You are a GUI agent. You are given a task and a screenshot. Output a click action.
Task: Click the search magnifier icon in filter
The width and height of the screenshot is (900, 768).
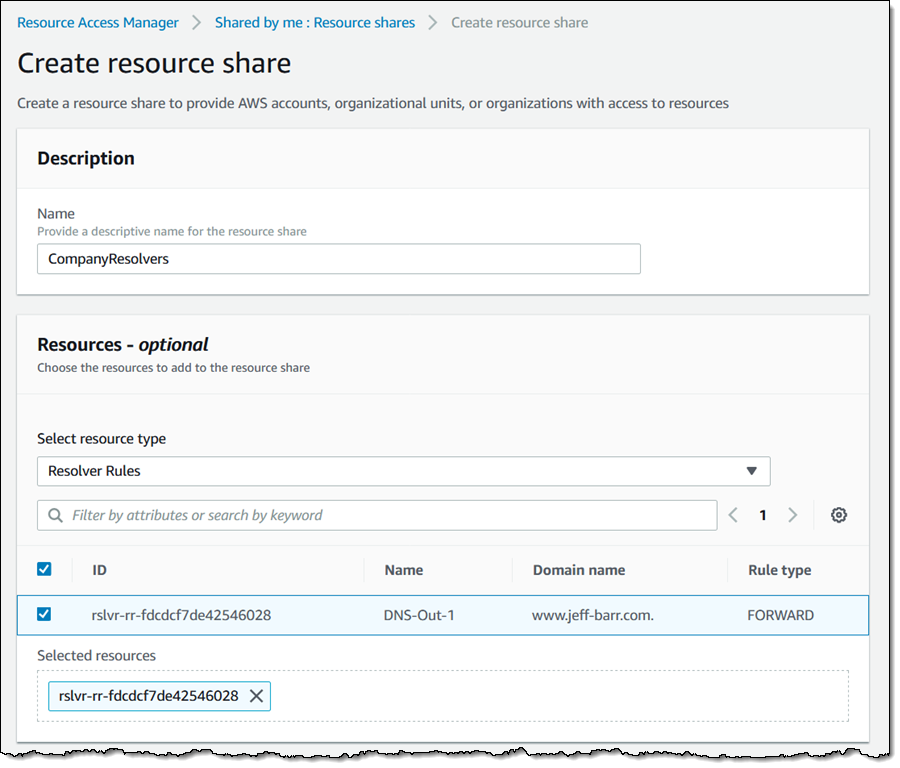pyautogui.click(x=54, y=515)
